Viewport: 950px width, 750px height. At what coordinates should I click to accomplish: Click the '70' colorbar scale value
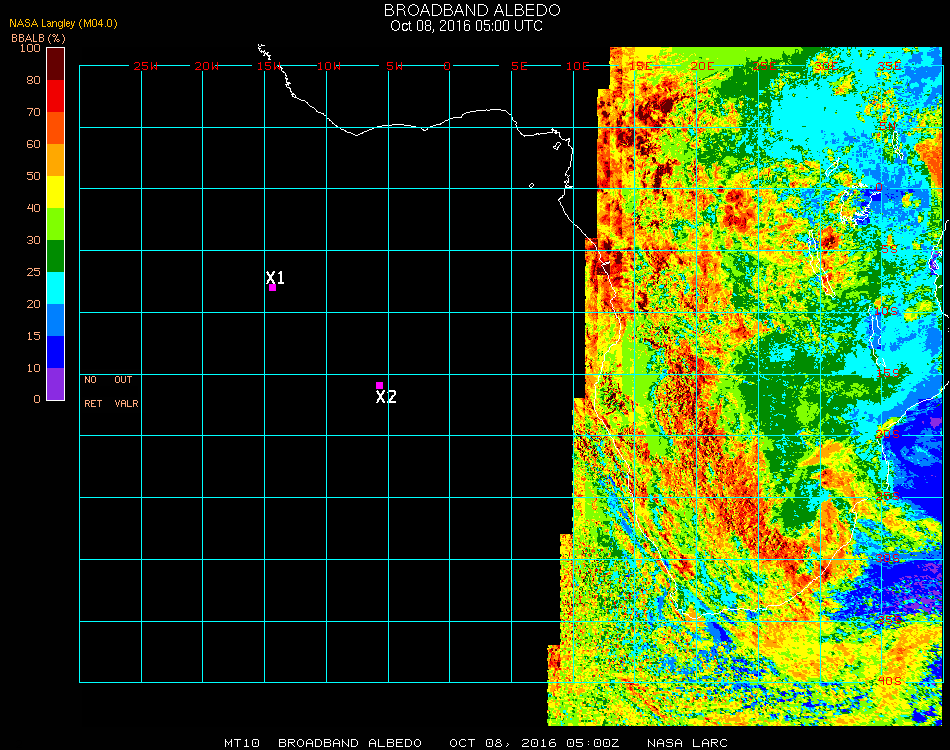point(33,112)
